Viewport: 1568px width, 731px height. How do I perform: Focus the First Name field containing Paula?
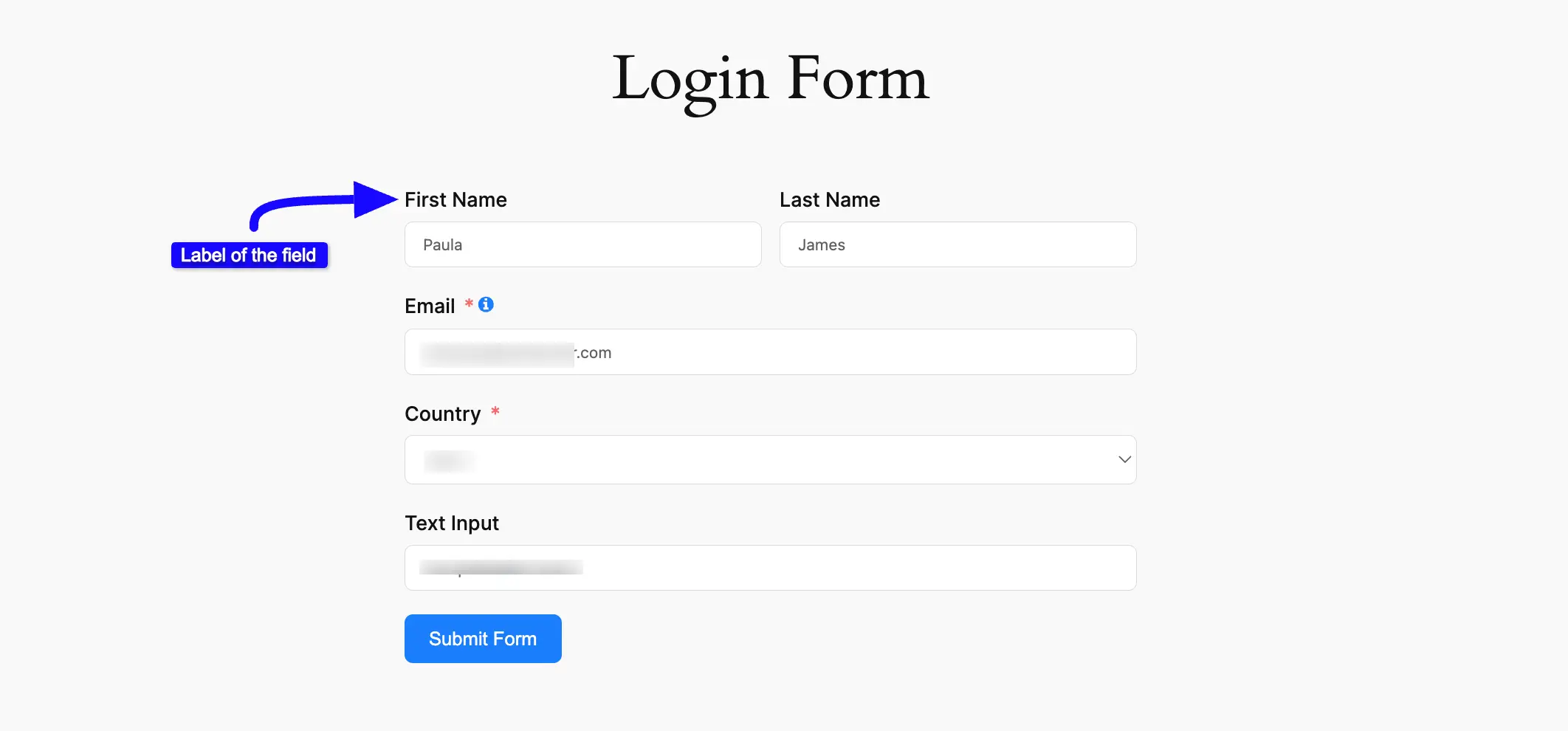point(582,244)
